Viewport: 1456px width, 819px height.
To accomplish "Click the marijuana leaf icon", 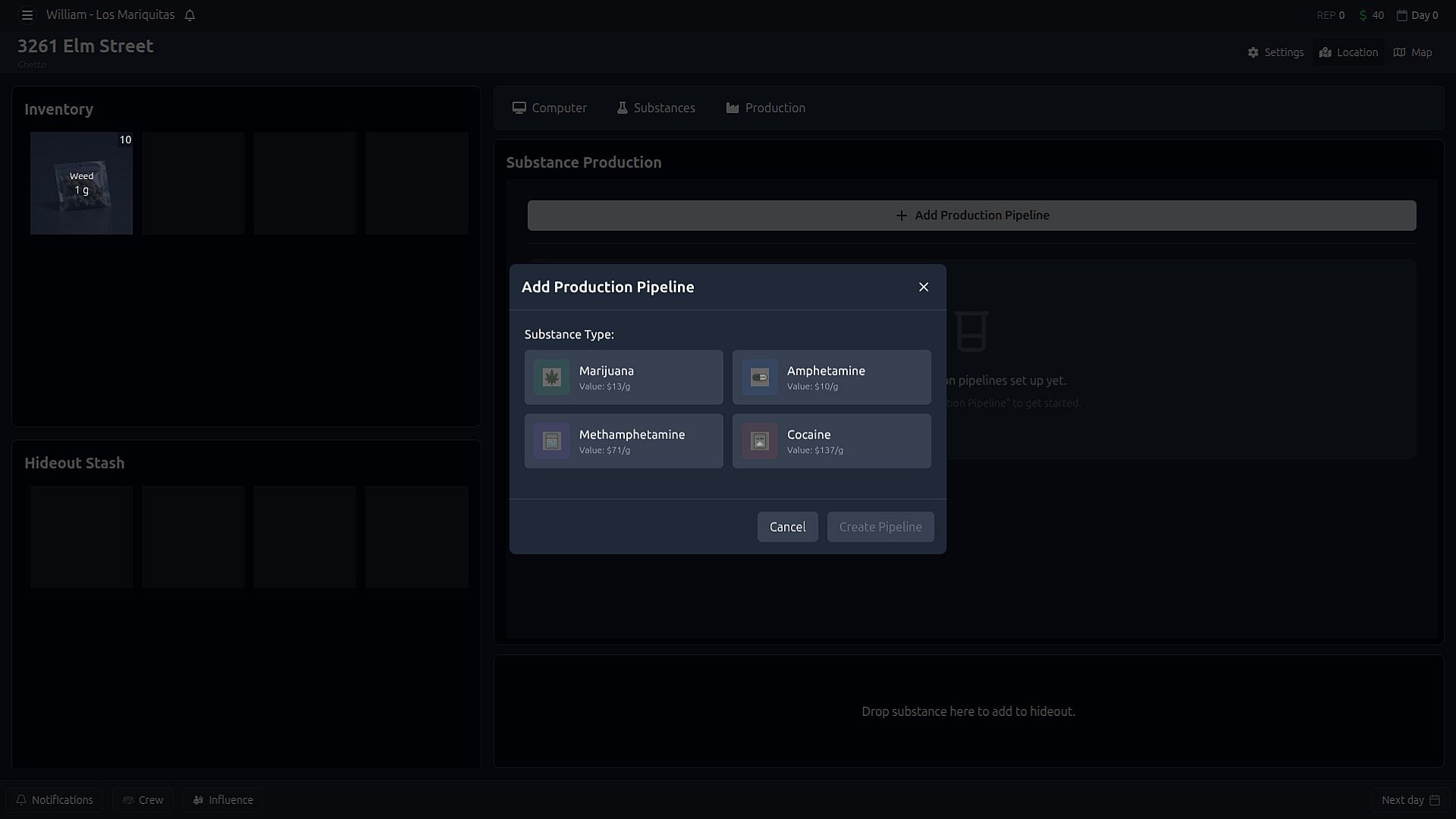I will click(x=551, y=377).
